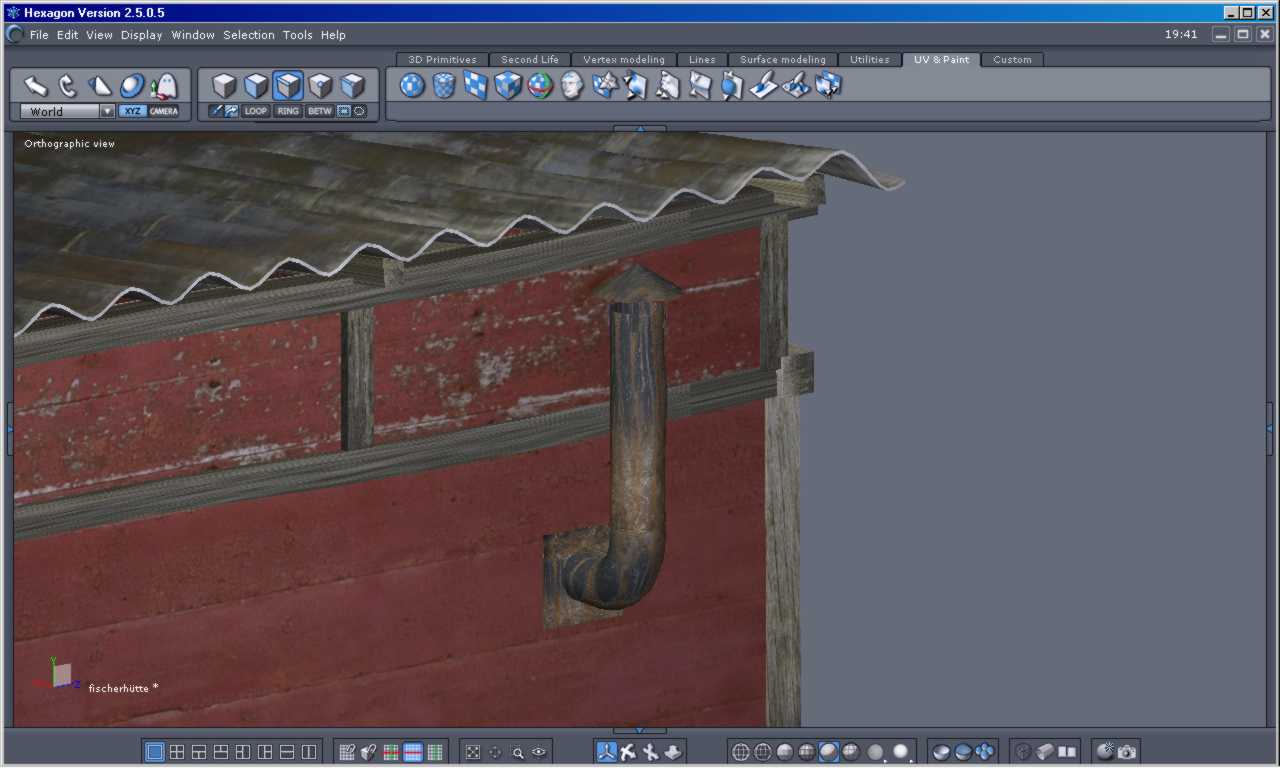Open the Custom tab
Viewport: 1280px width, 768px height.
1012,60
